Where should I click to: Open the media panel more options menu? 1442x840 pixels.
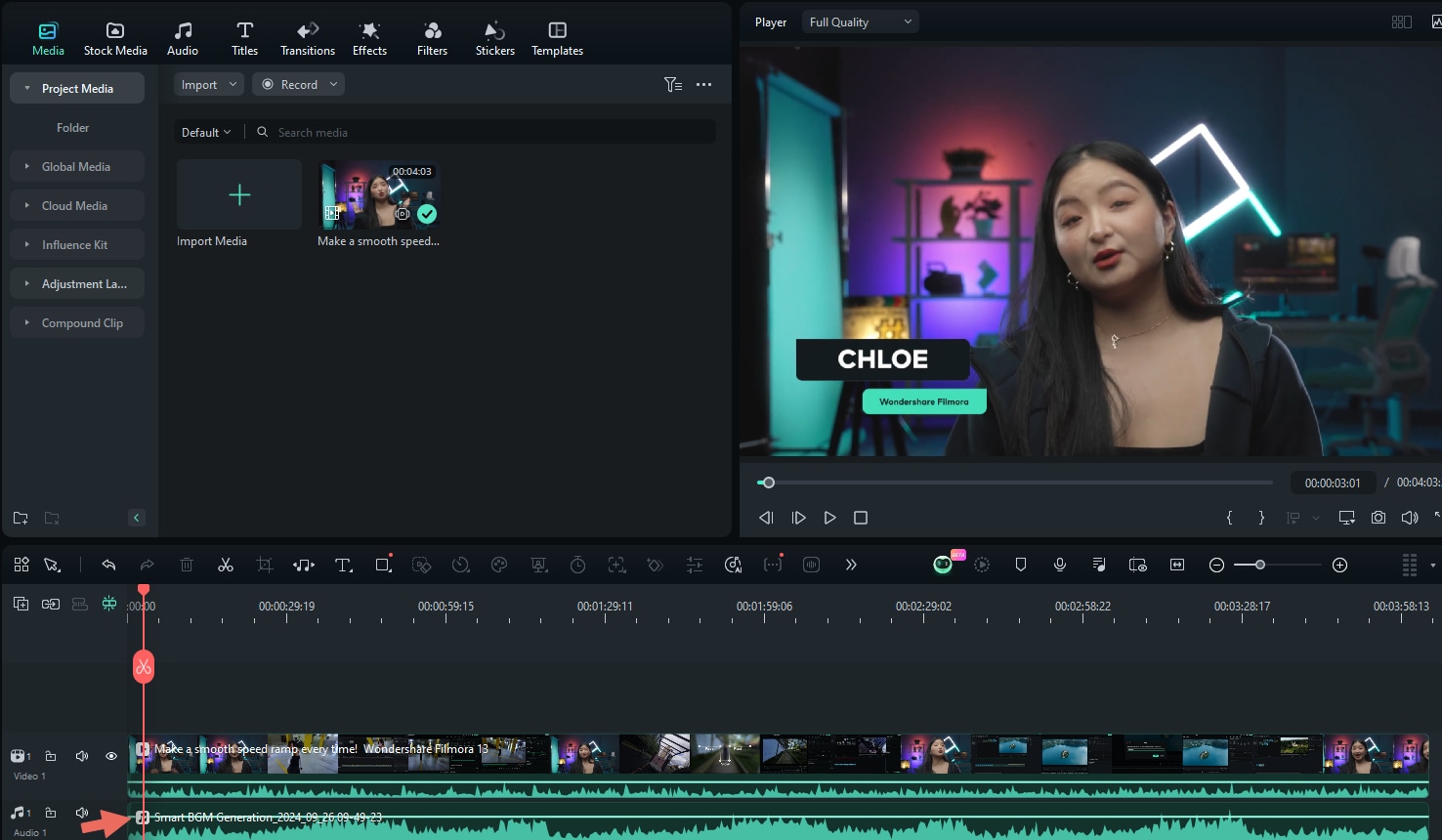tap(703, 85)
